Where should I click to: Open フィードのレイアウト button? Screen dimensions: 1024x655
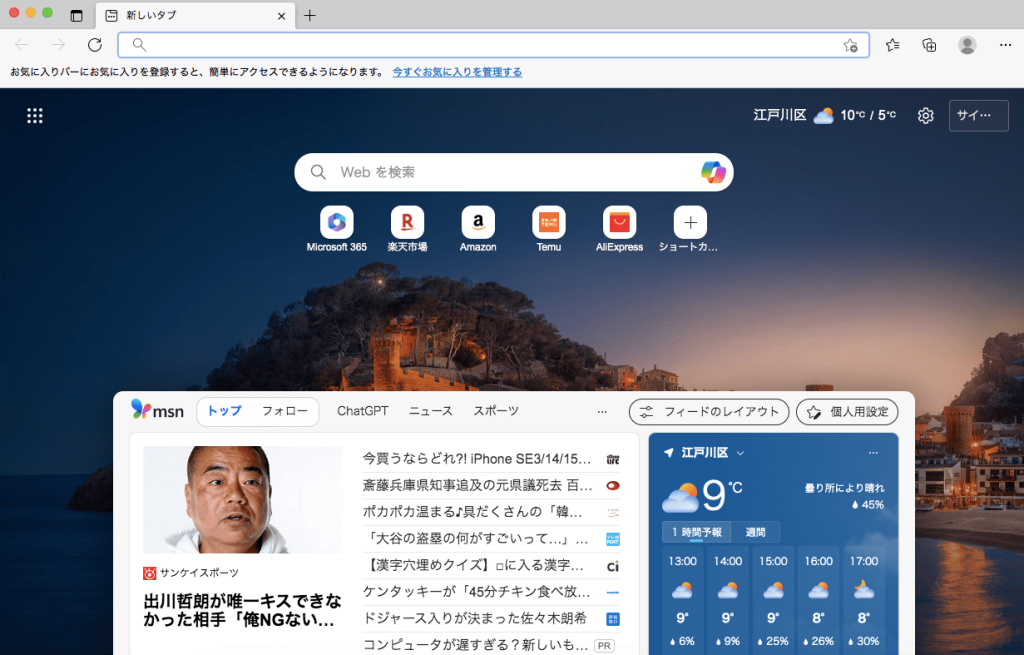(x=709, y=412)
